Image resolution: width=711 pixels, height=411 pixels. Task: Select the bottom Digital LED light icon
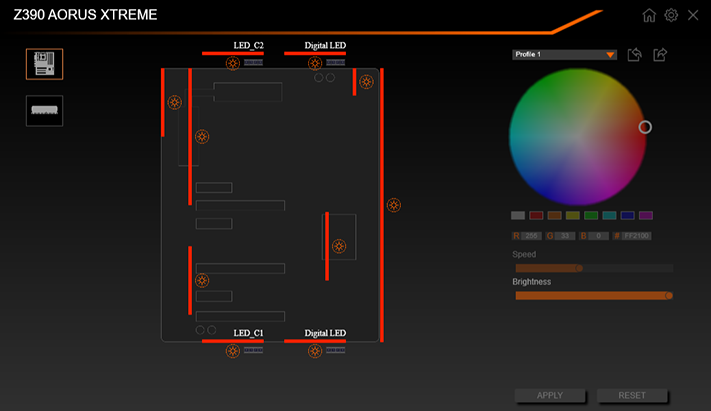pos(315,351)
